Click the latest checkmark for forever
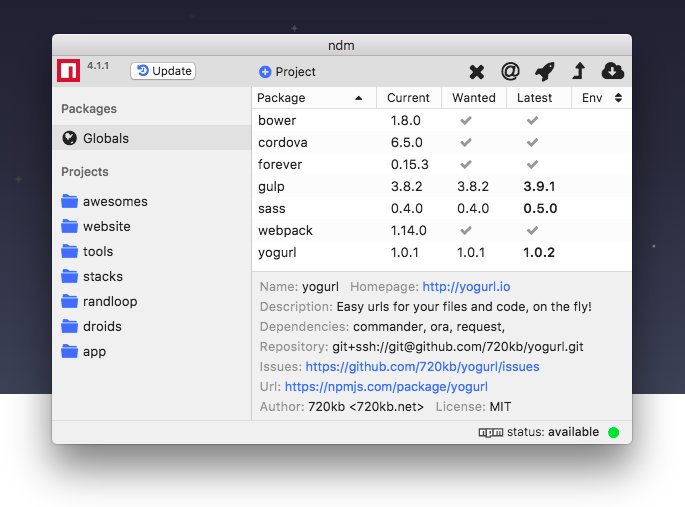Image resolution: width=685 pixels, height=507 pixels. tap(532, 164)
